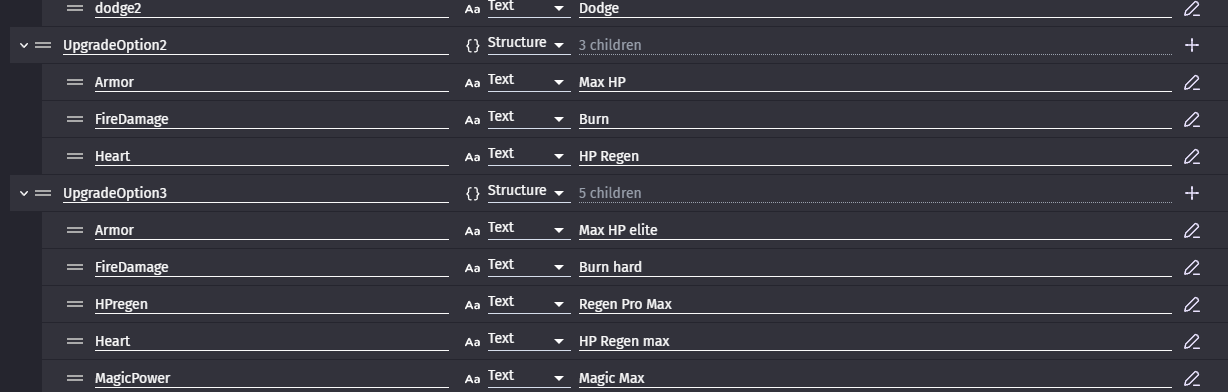Click the Max HP elite value field

click(x=875, y=230)
